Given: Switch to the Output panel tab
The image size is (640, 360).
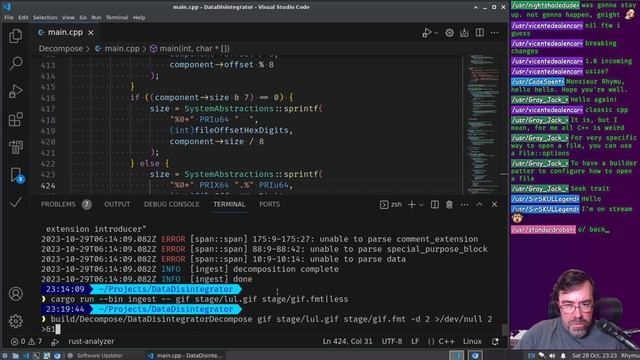Looking at the screenshot, I should tap(117, 204).
